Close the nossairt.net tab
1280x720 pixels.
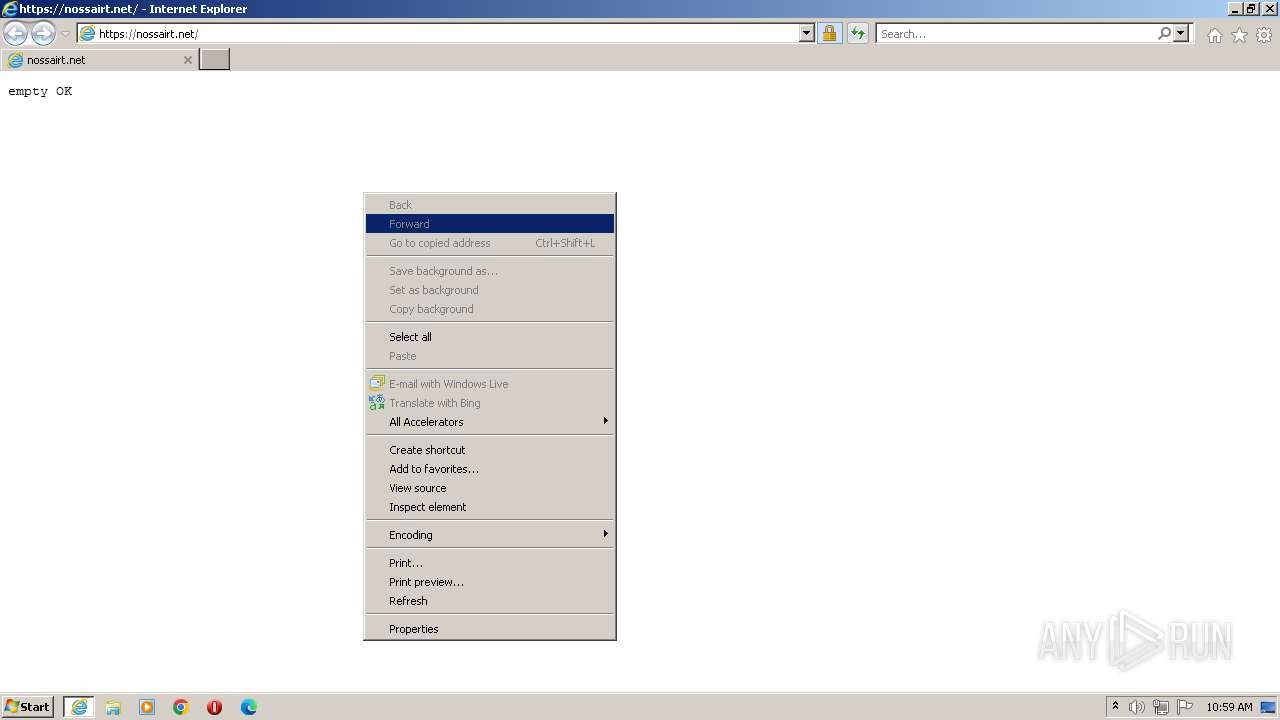187,60
